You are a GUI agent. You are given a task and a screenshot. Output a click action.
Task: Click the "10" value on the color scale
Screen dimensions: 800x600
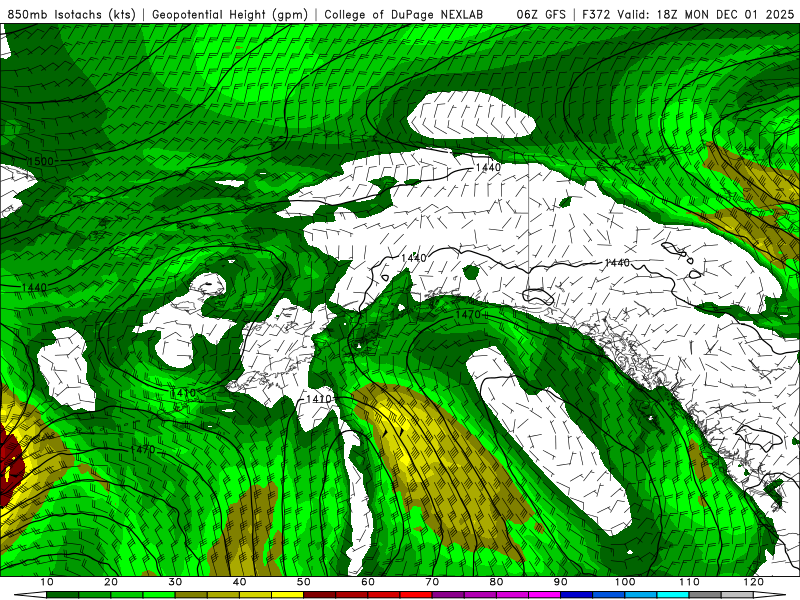click(x=46, y=582)
